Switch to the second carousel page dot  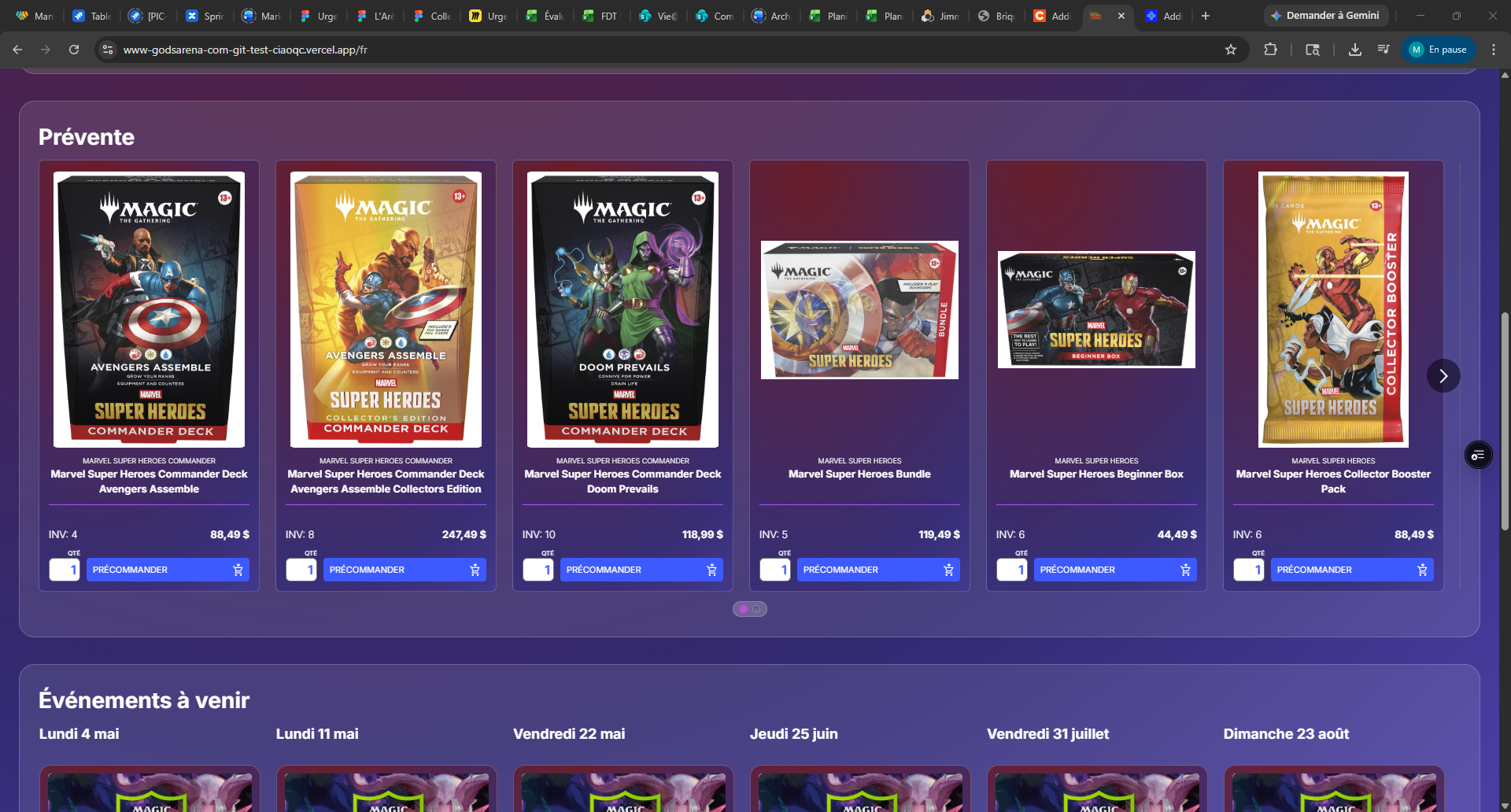756,609
